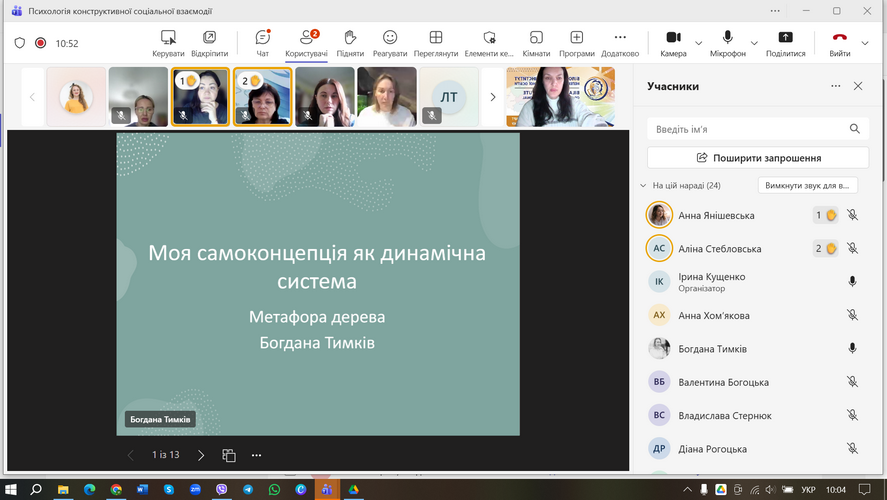Expand microphone options dropdown arrow
This screenshot has width=887, height=500.
click(754, 43)
